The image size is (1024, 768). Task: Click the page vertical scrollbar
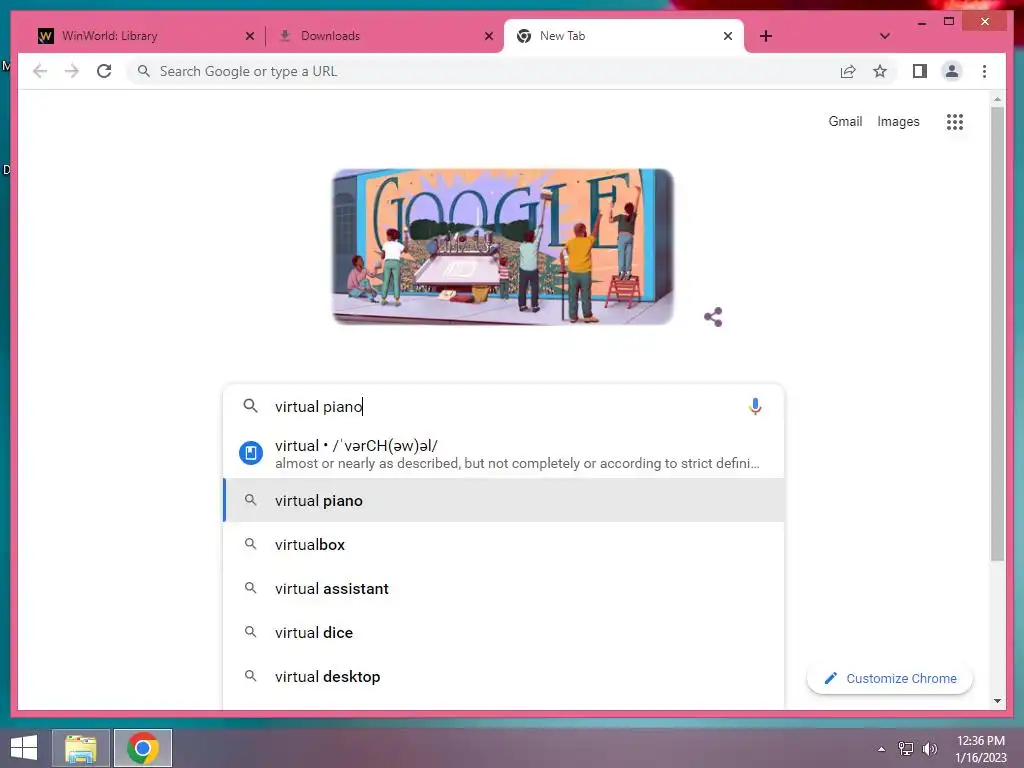[x=997, y=333]
